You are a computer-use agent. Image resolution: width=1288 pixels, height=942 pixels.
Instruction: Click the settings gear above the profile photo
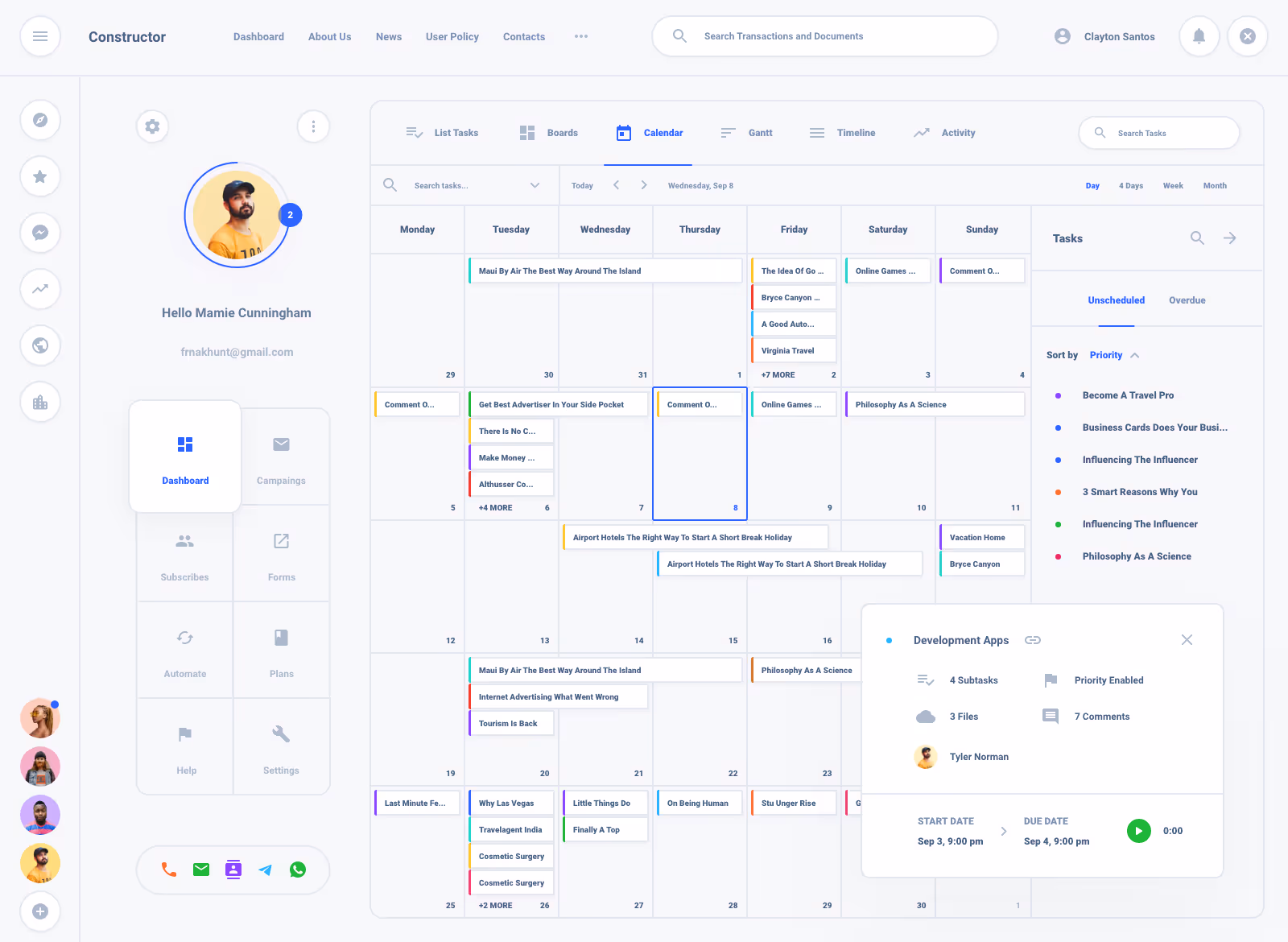pyautogui.click(x=152, y=126)
